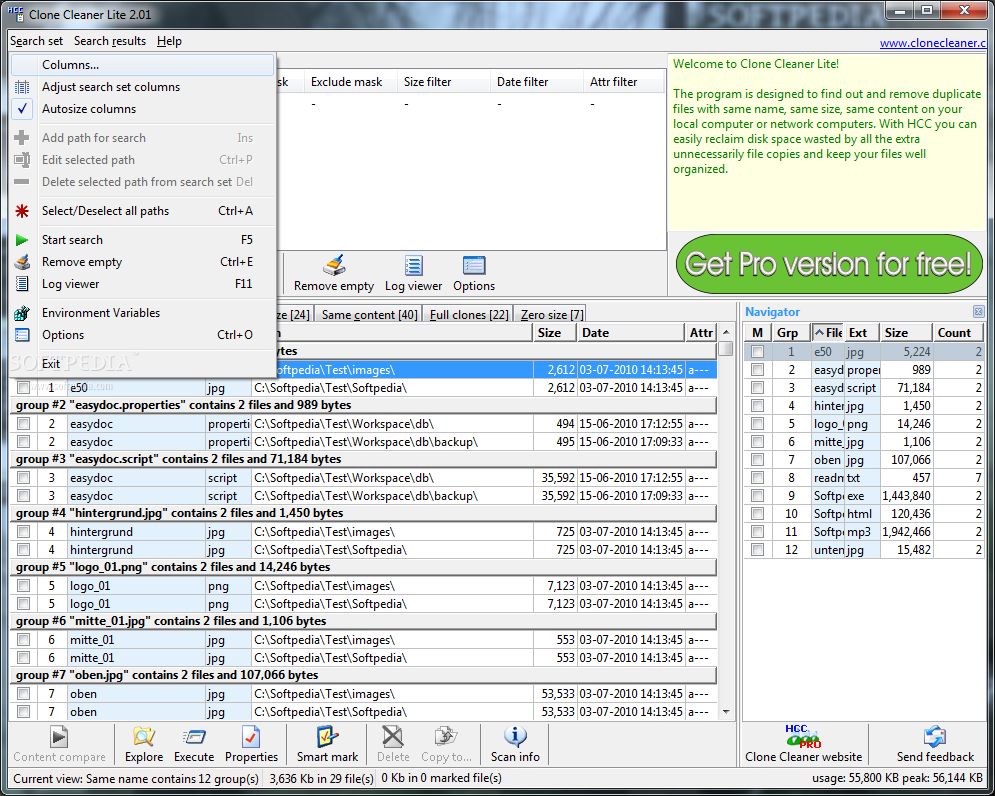Click the Scan info icon
995x796 pixels.
(515, 736)
